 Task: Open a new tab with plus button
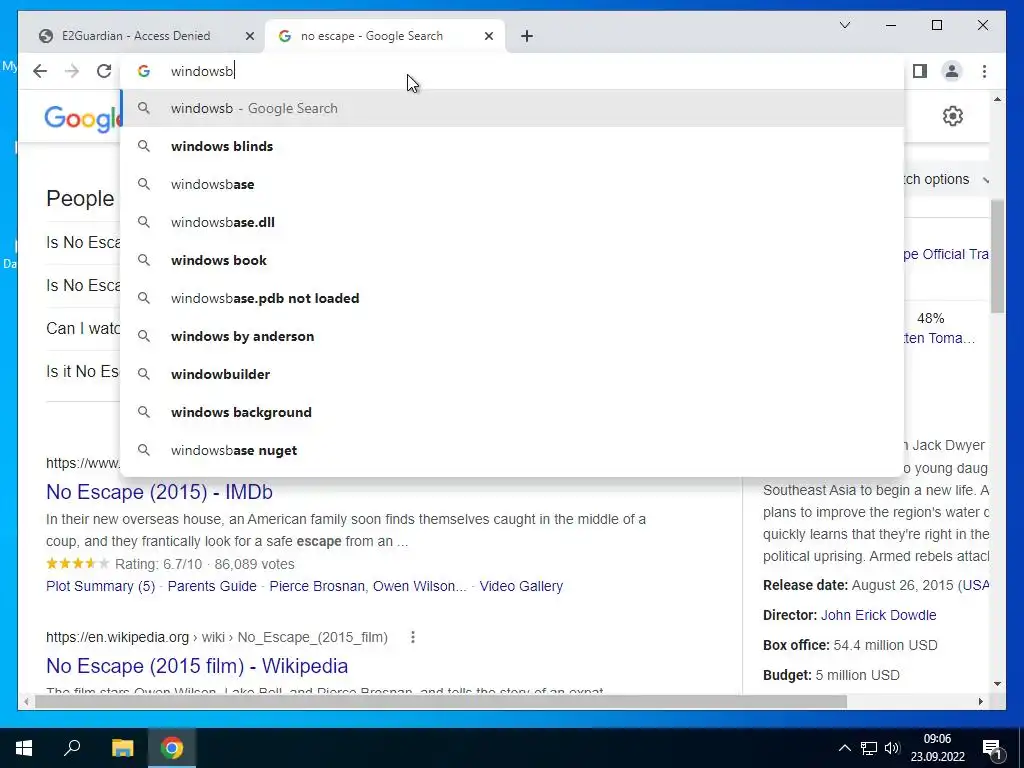pos(527,37)
